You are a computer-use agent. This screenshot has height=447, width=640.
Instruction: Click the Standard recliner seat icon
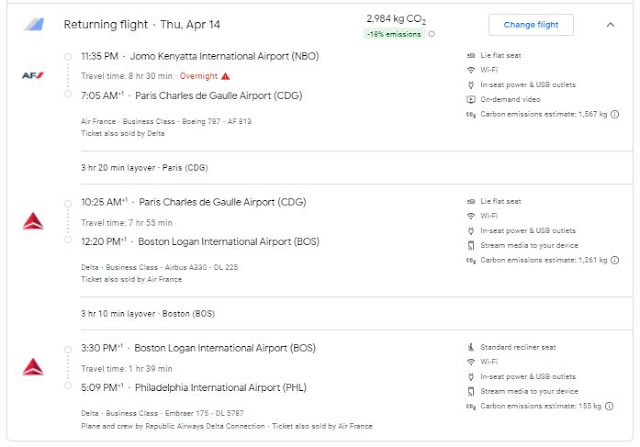471,347
